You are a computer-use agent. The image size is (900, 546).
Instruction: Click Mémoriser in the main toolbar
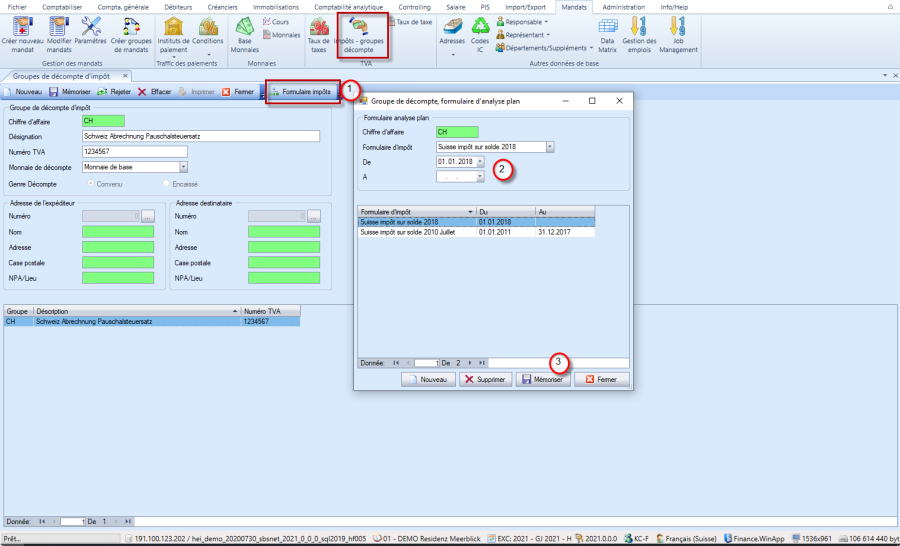pos(70,92)
